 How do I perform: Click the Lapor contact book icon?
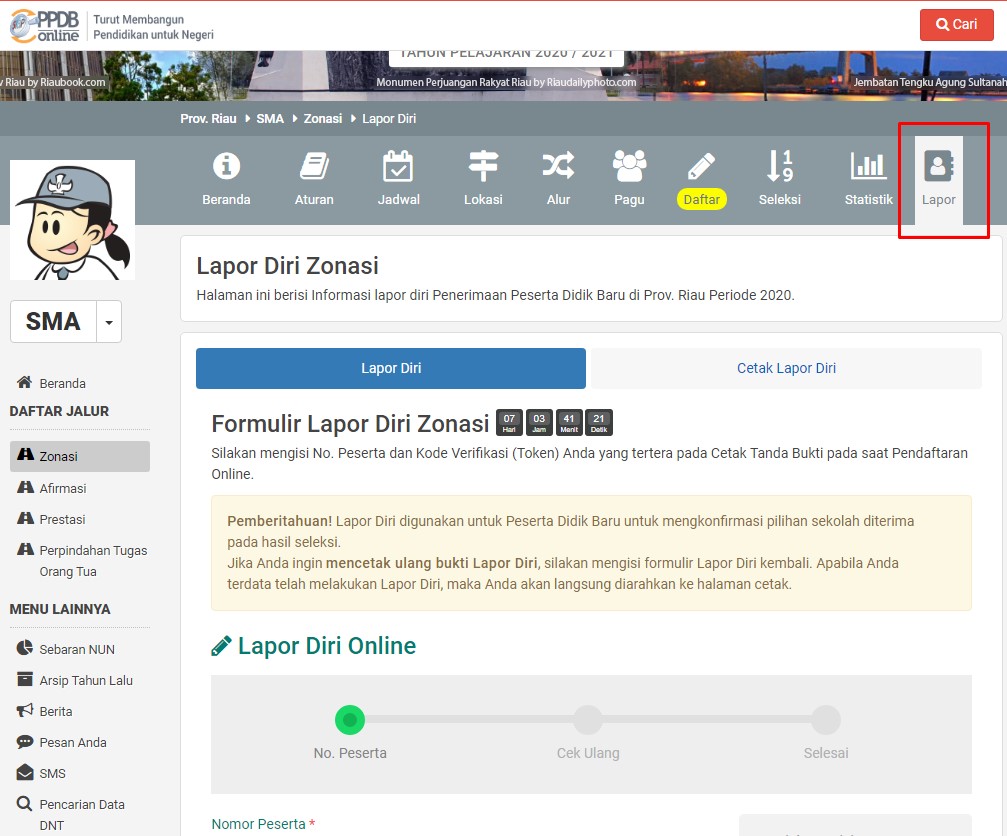pyautogui.click(x=939, y=166)
